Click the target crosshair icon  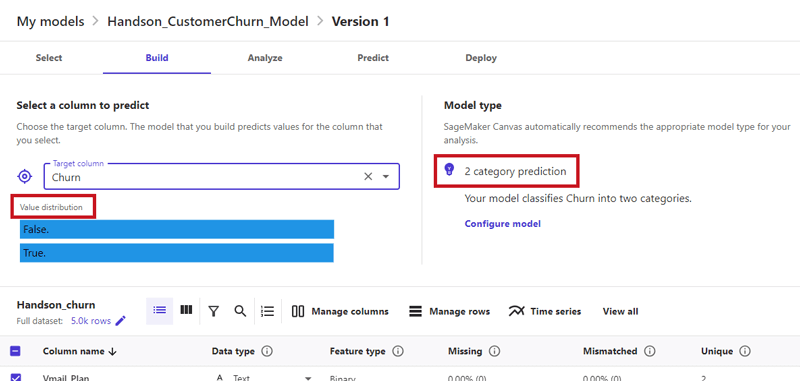coord(24,177)
